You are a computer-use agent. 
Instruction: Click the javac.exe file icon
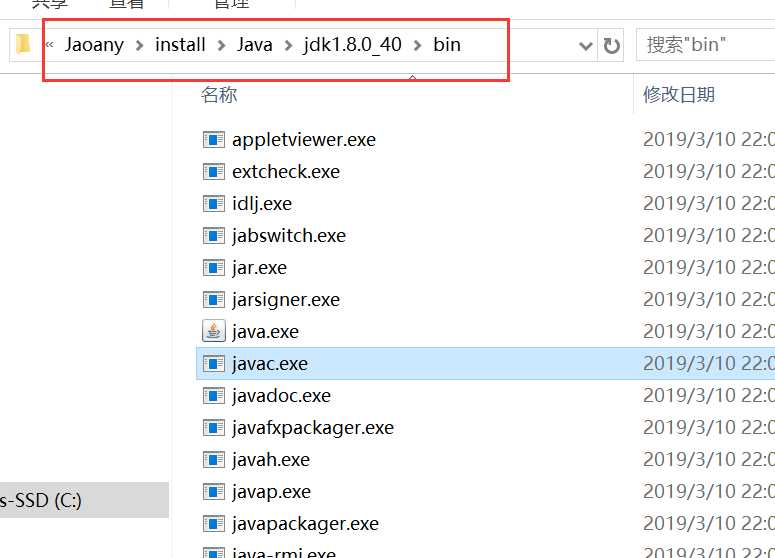click(x=214, y=364)
